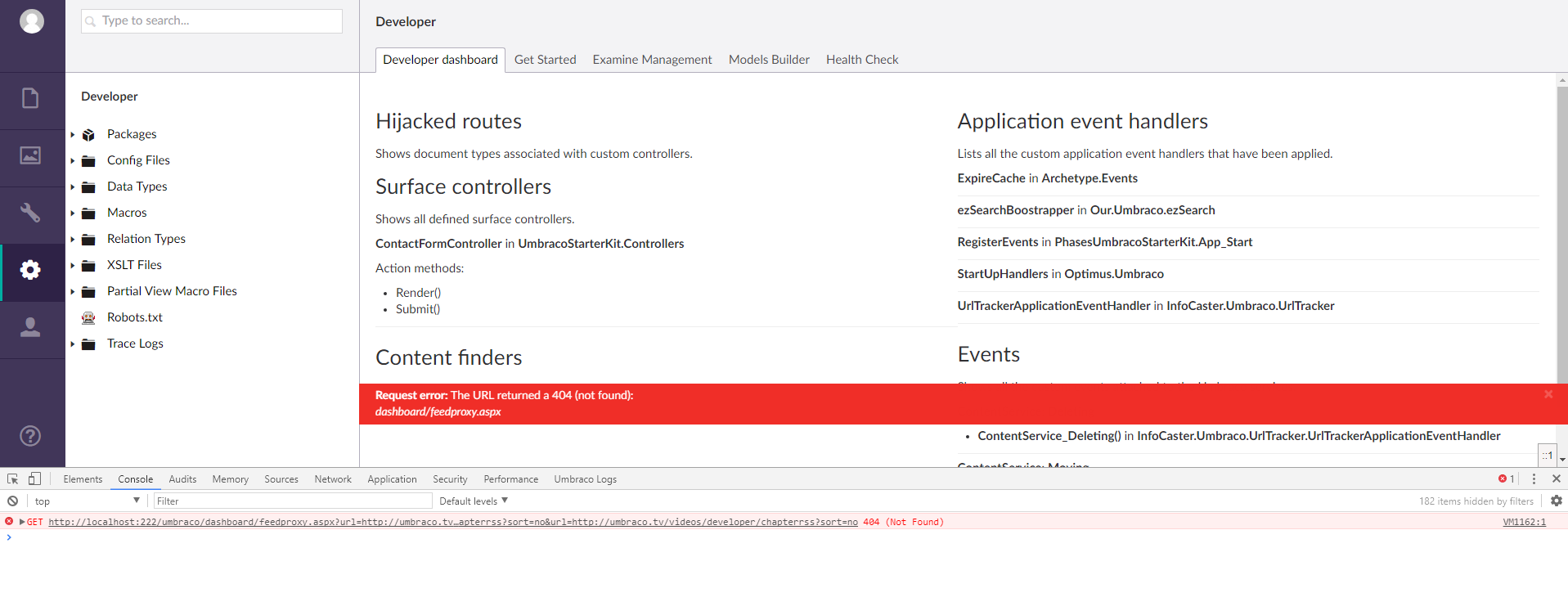Open the Settings wrench section

click(x=30, y=213)
